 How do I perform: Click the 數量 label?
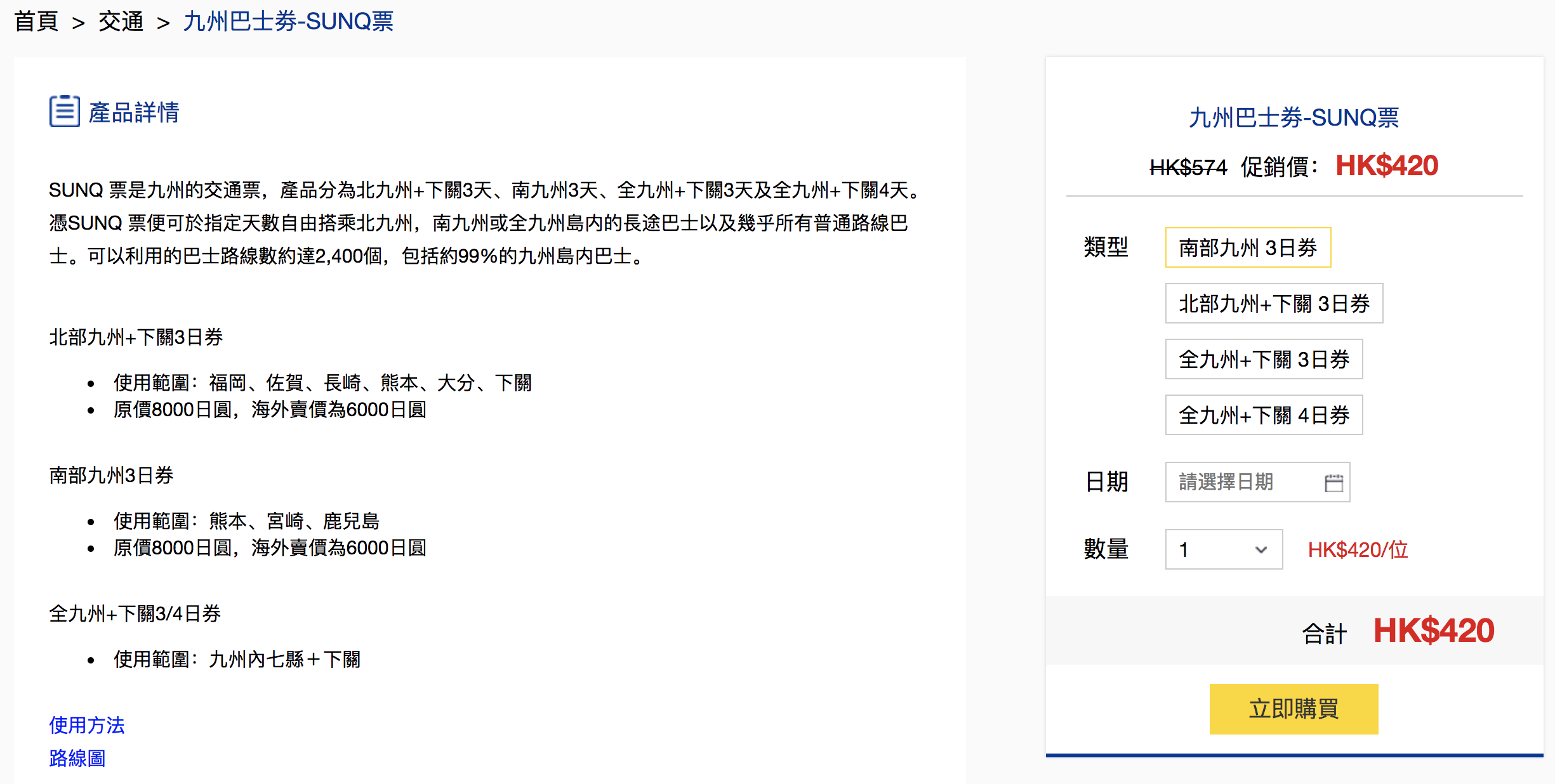[1106, 549]
